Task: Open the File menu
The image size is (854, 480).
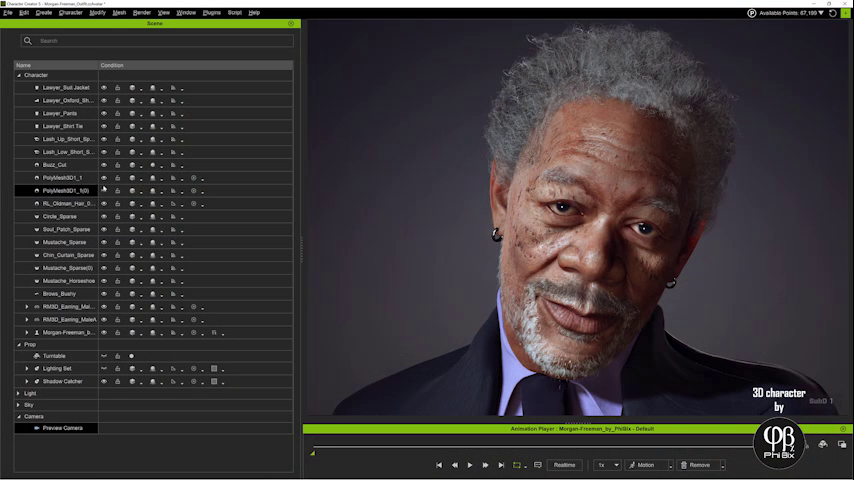Action: point(8,13)
